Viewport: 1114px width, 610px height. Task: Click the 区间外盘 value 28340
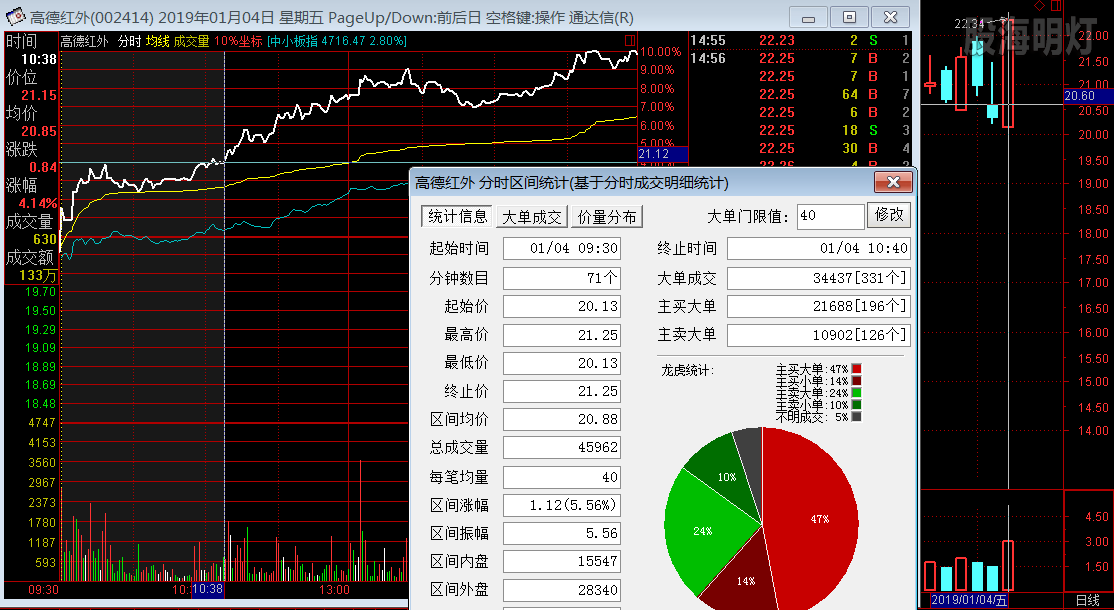click(x=562, y=590)
